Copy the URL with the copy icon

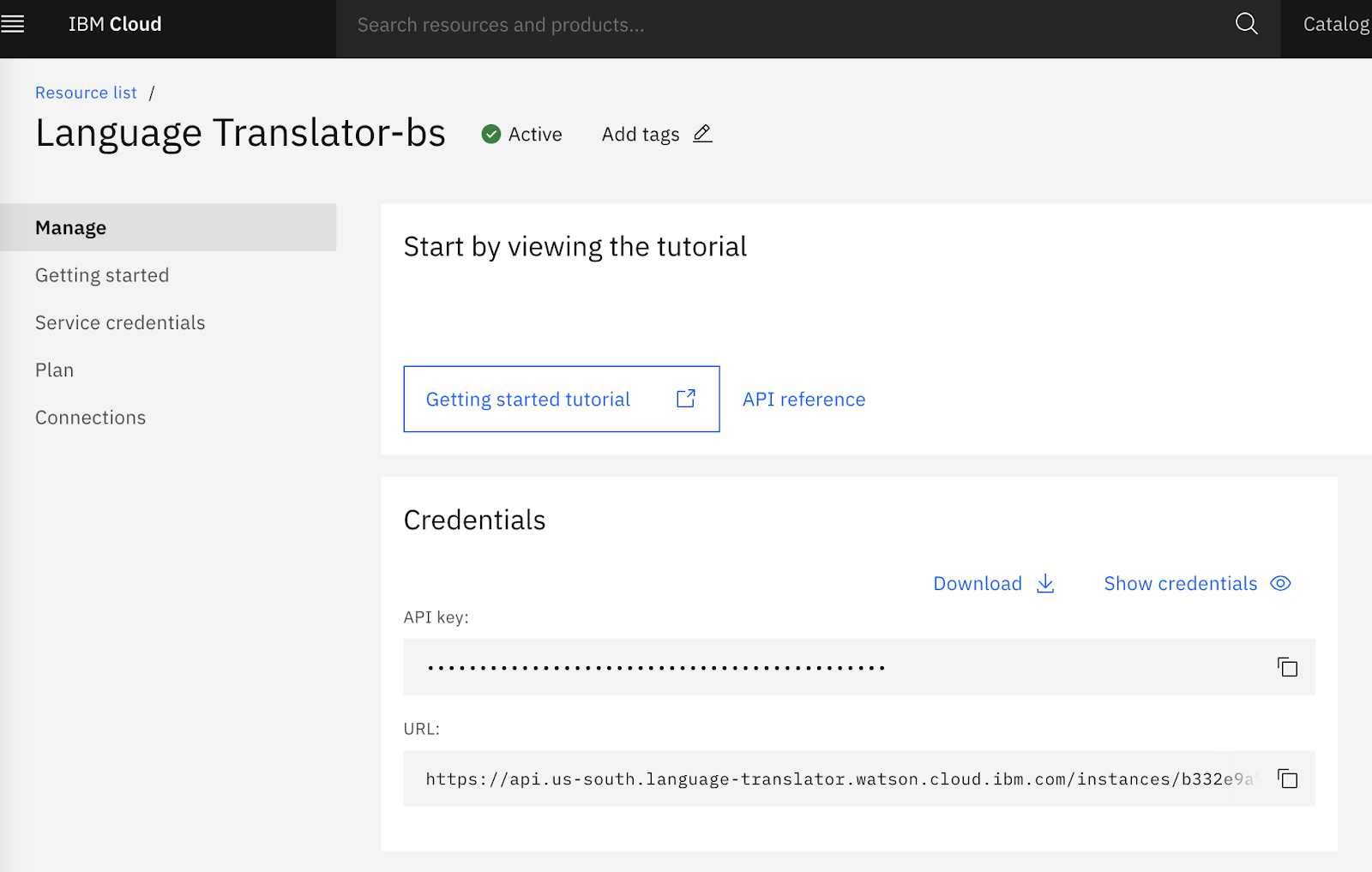1286,779
